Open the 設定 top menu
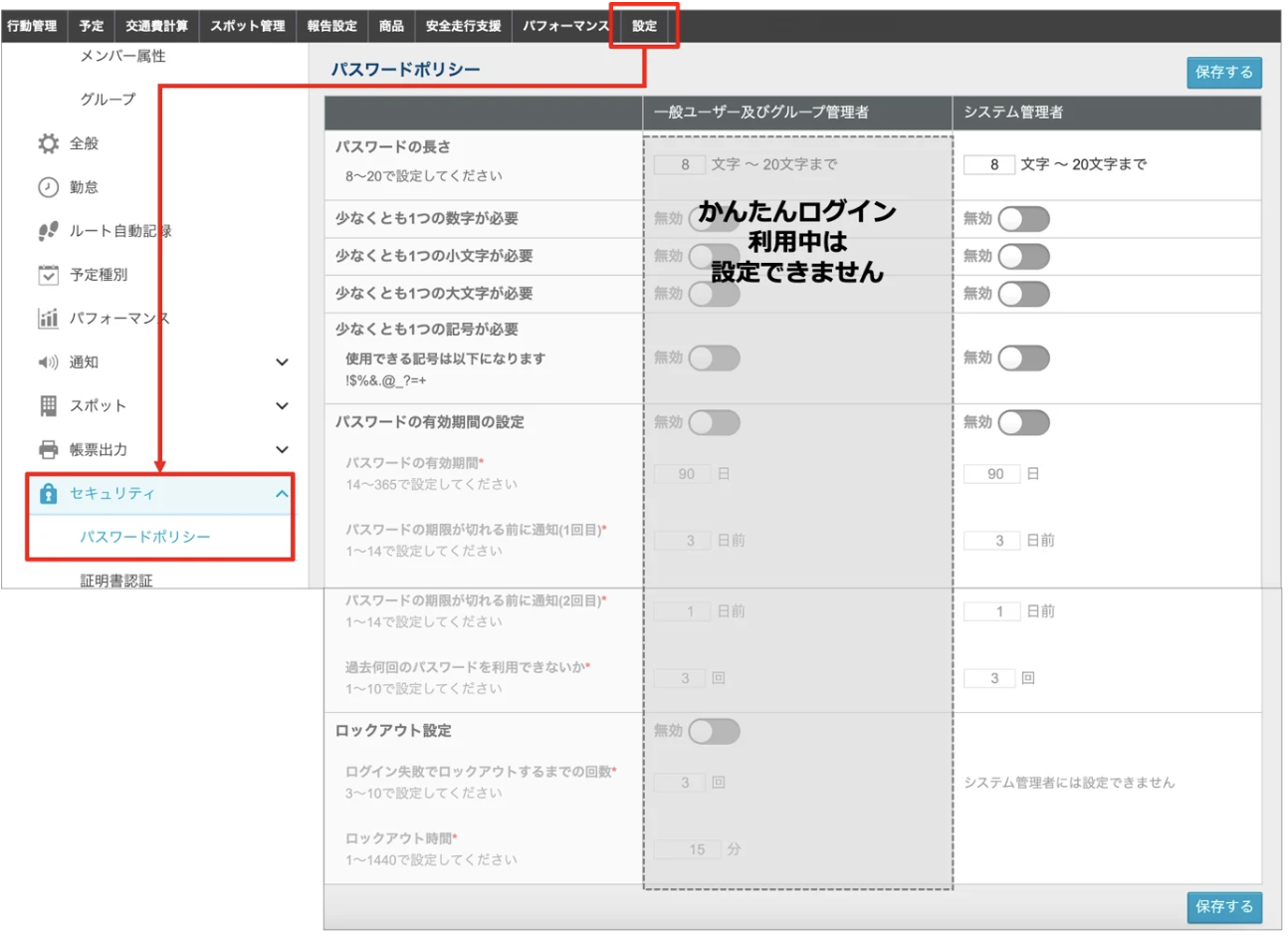 click(644, 26)
